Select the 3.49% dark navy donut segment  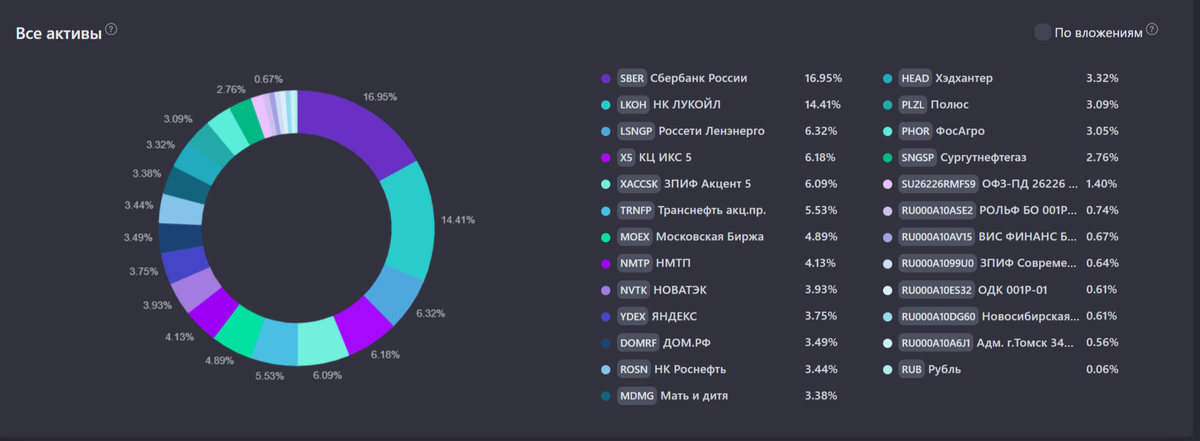pos(179,237)
